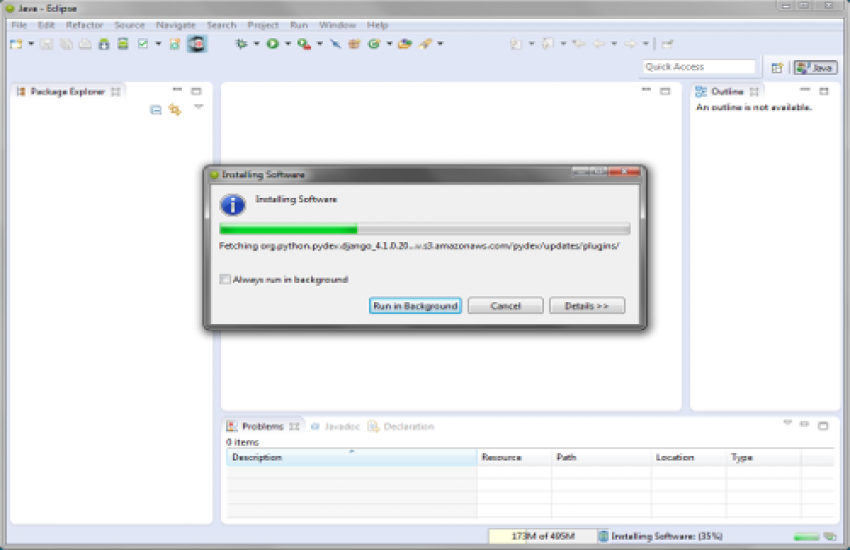Click the New Java Class green icon

click(x=374, y=44)
